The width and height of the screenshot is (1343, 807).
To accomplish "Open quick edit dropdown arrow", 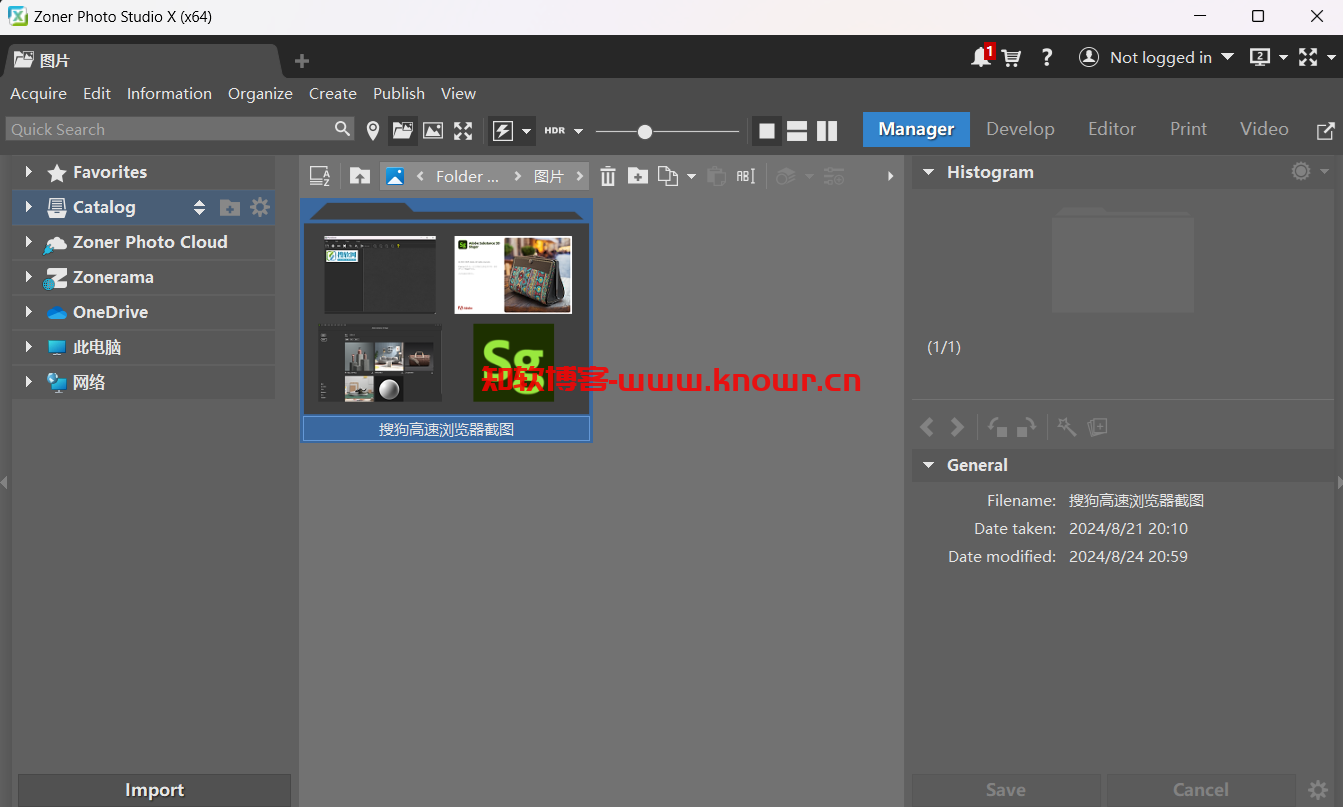I will click(x=527, y=131).
